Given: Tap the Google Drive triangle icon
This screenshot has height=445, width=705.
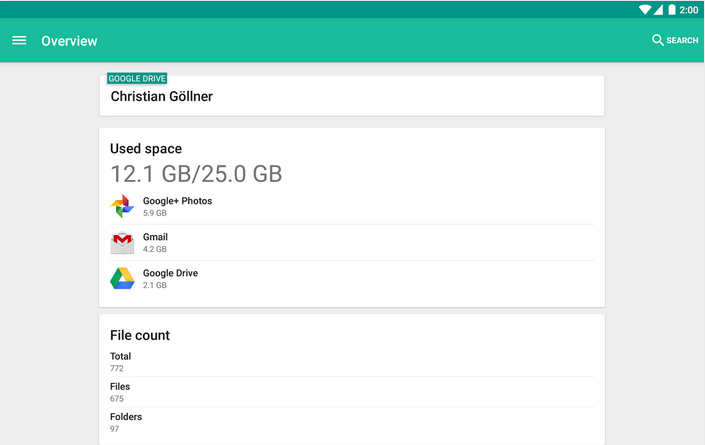Looking at the screenshot, I should pyautogui.click(x=122, y=278).
